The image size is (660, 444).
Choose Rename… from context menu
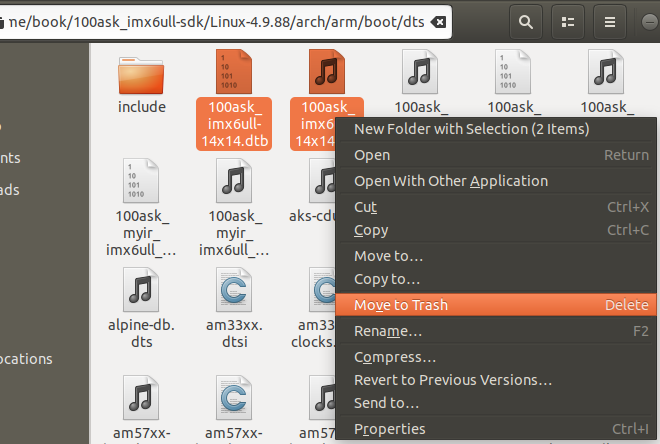pos(496,331)
